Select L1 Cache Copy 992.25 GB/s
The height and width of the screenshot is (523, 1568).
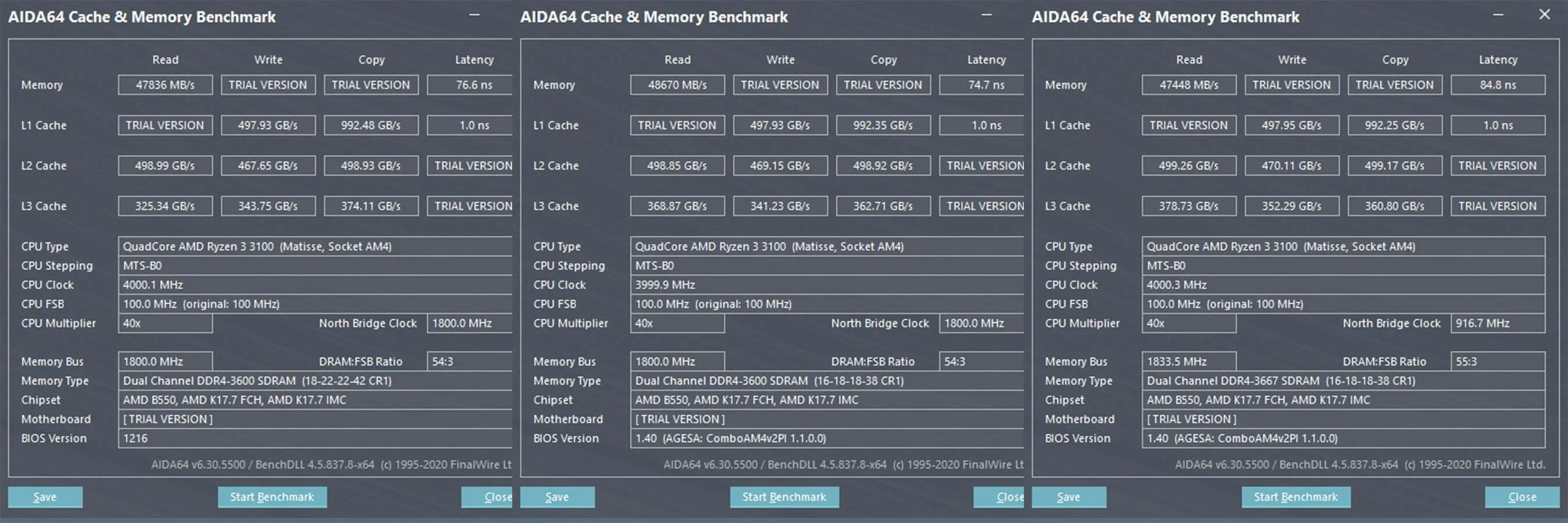[1394, 125]
